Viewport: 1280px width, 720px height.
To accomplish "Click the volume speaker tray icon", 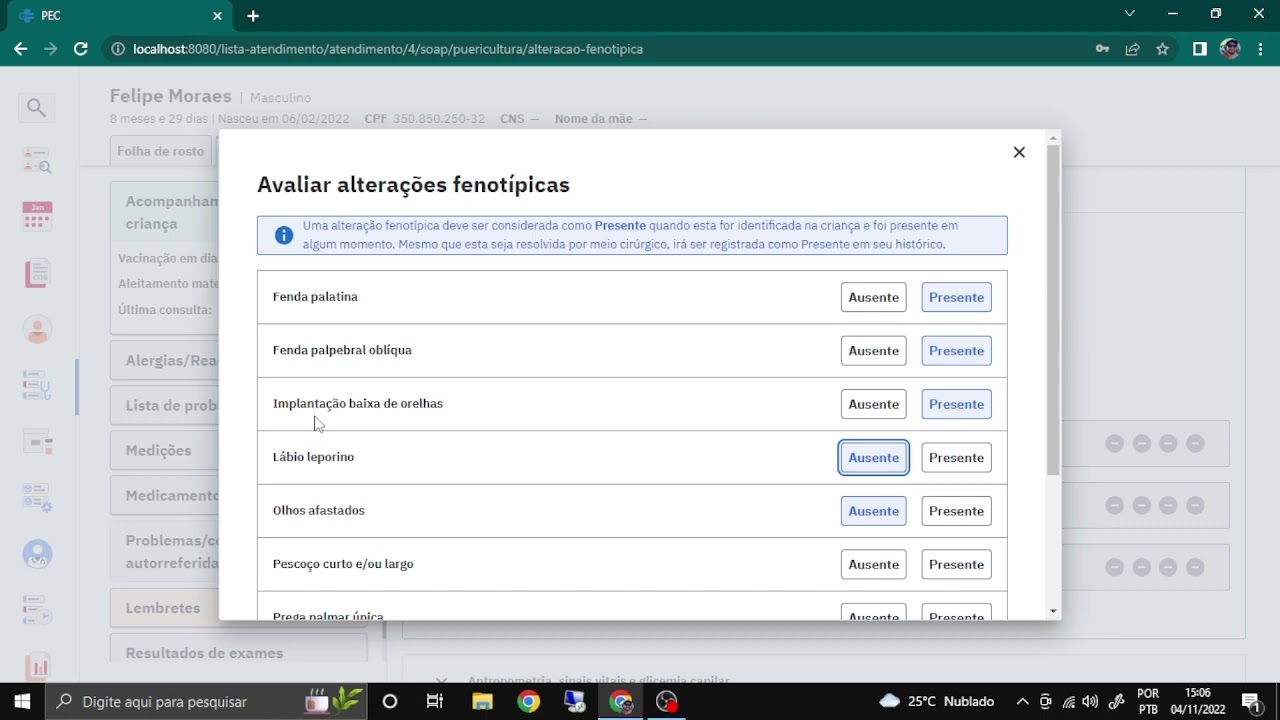I will point(1090,701).
